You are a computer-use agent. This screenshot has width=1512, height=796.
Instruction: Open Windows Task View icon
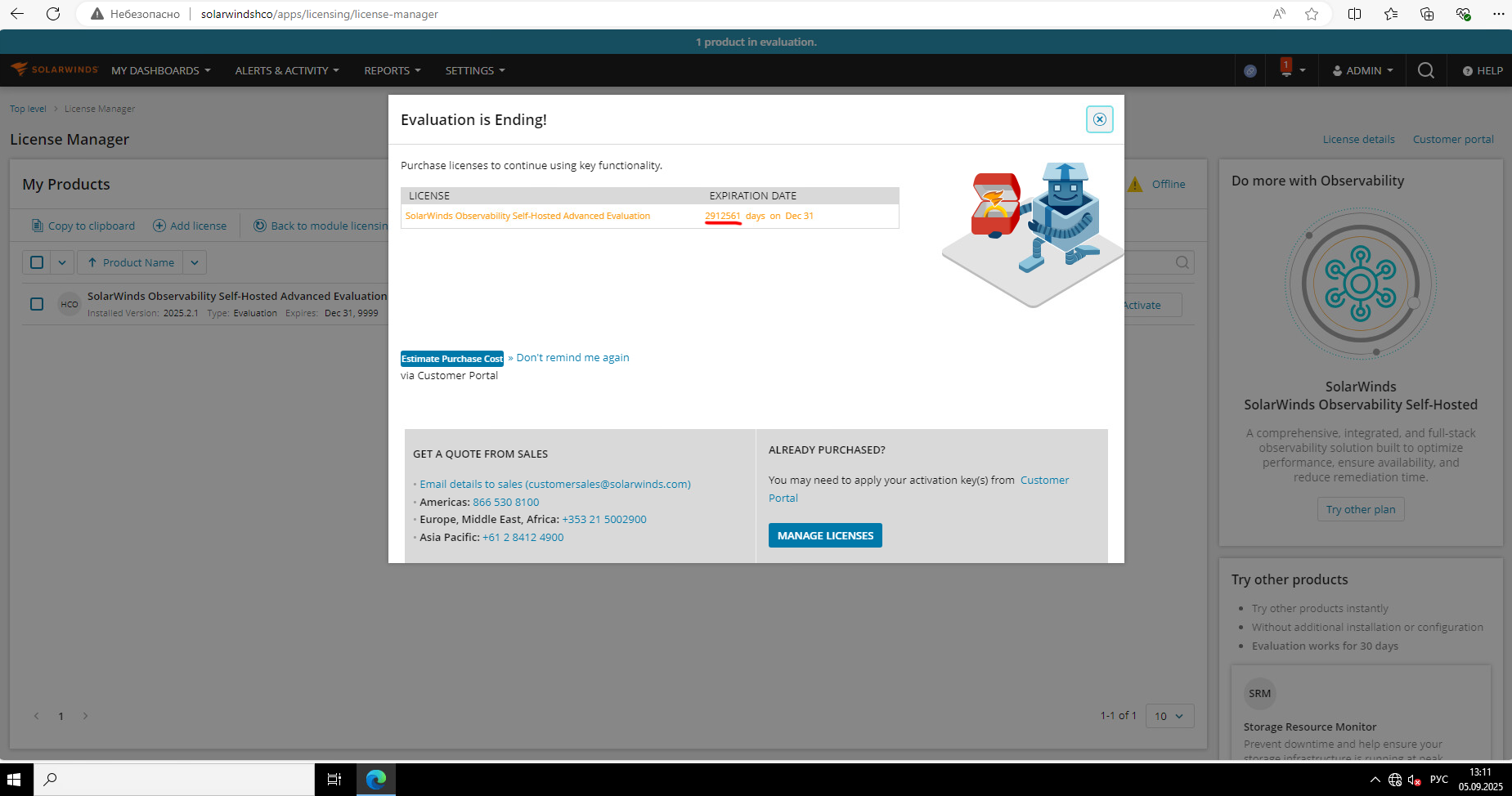(x=334, y=780)
